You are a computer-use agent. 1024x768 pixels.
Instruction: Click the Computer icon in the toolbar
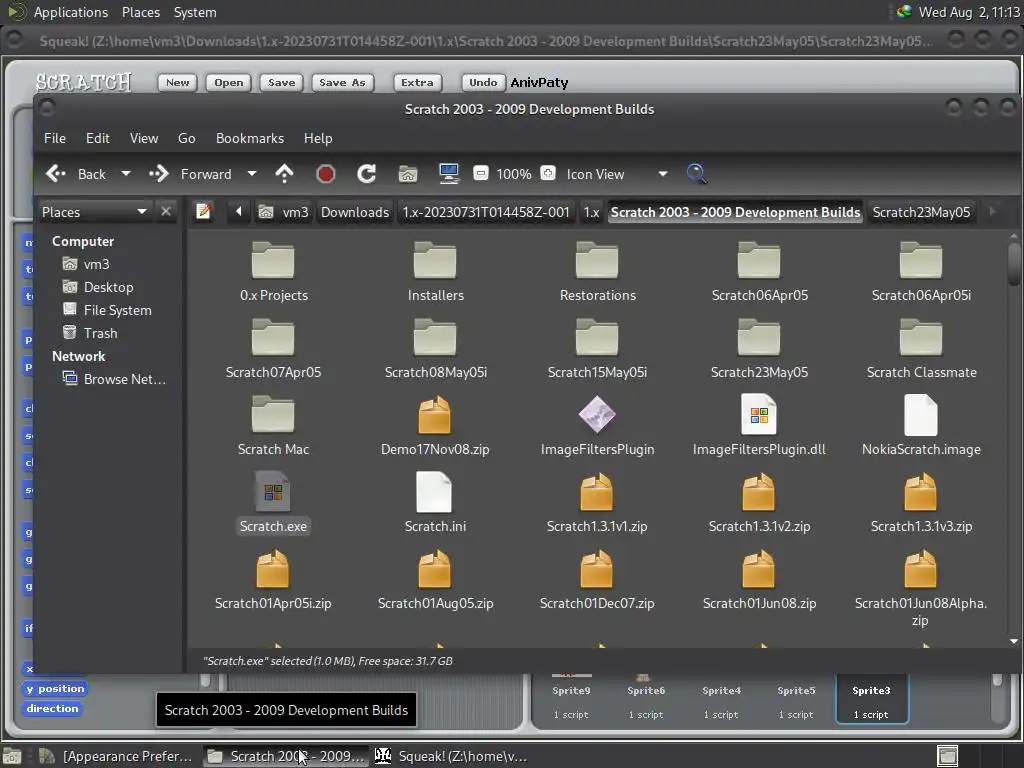point(449,174)
